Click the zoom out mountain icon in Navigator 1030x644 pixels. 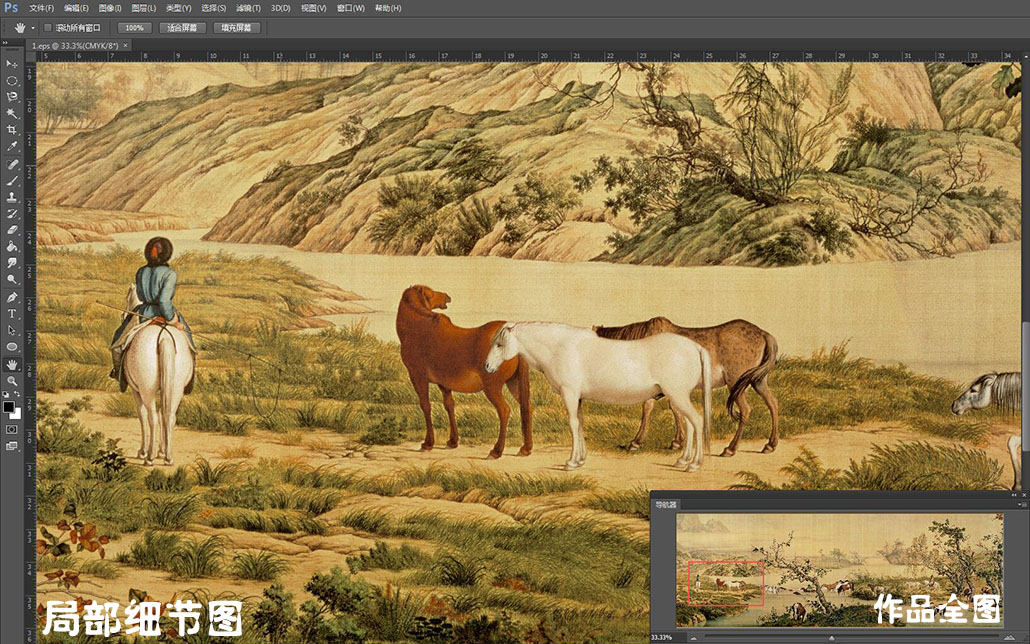tap(694, 637)
